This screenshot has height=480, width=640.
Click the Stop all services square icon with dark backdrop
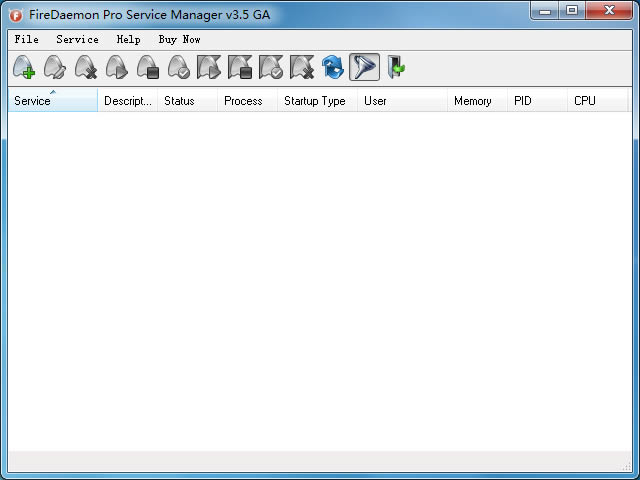(x=240, y=67)
